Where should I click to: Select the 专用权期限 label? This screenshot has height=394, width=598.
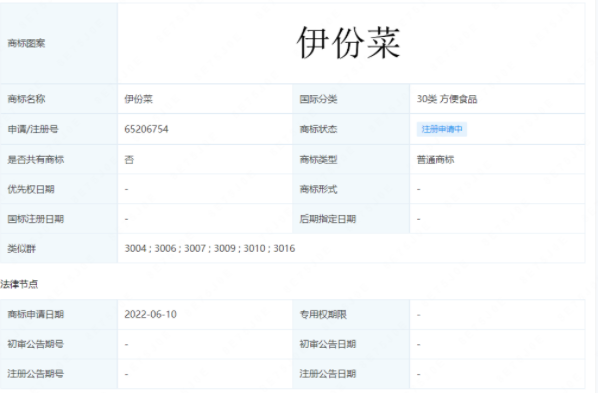(x=323, y=314)
